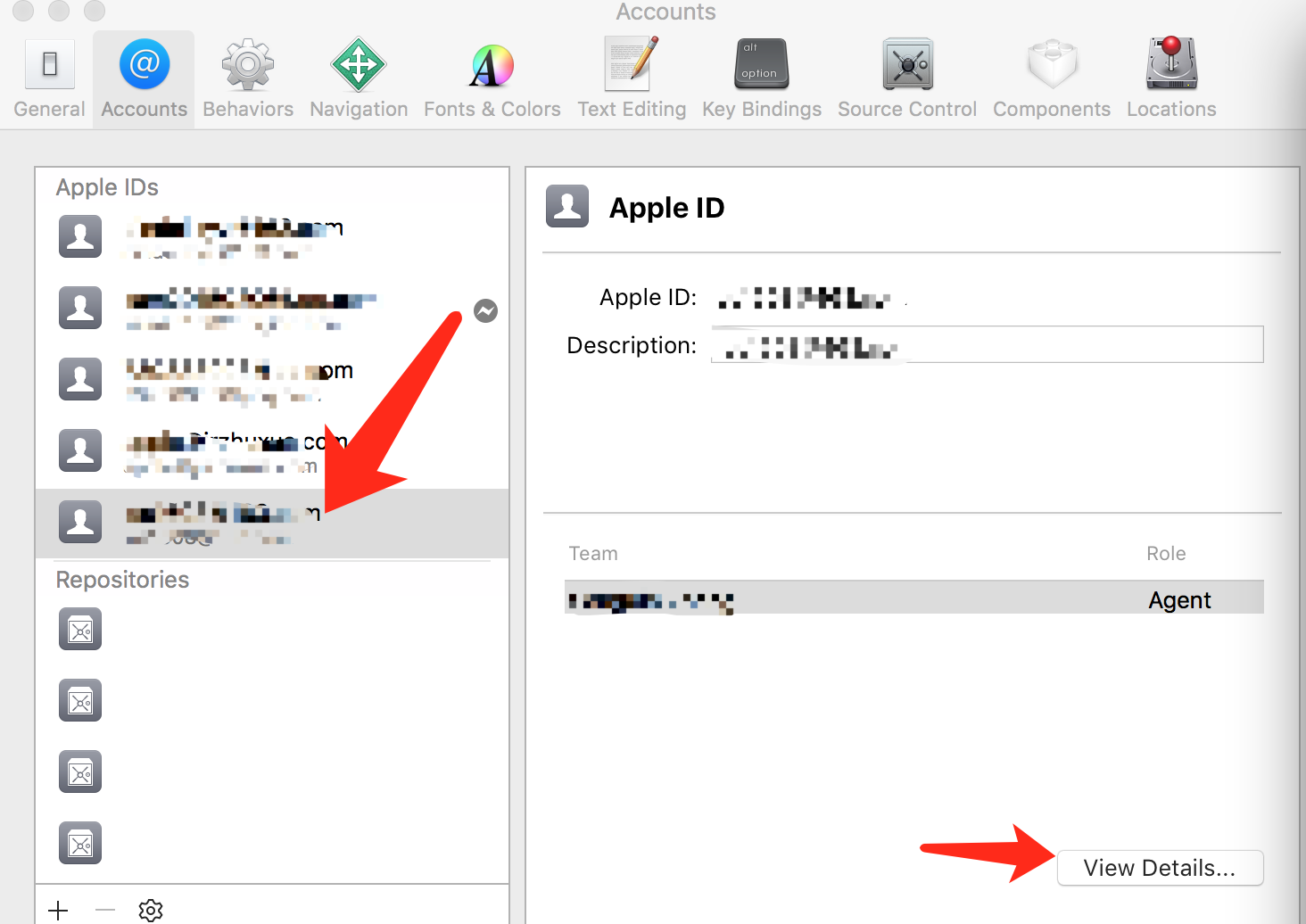Screen dimensions: 1306x924
Task: Select the team row with Agent role
Action: 914,599
